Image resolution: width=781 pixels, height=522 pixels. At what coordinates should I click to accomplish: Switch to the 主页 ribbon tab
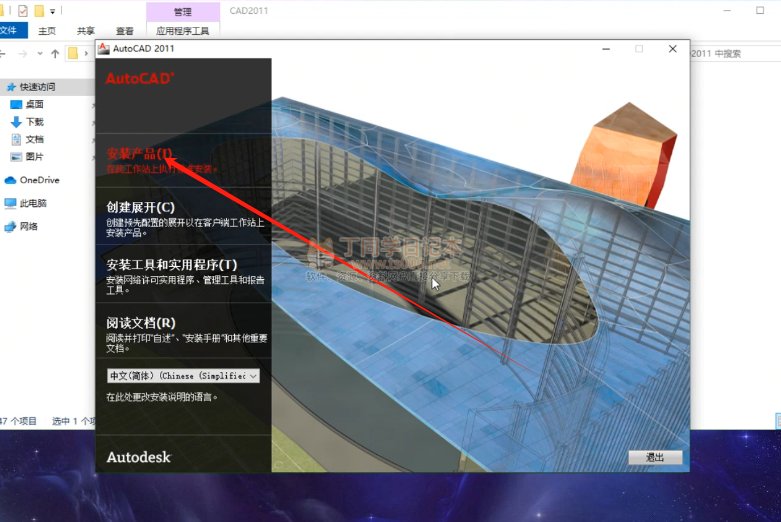(x=47, y=31)
